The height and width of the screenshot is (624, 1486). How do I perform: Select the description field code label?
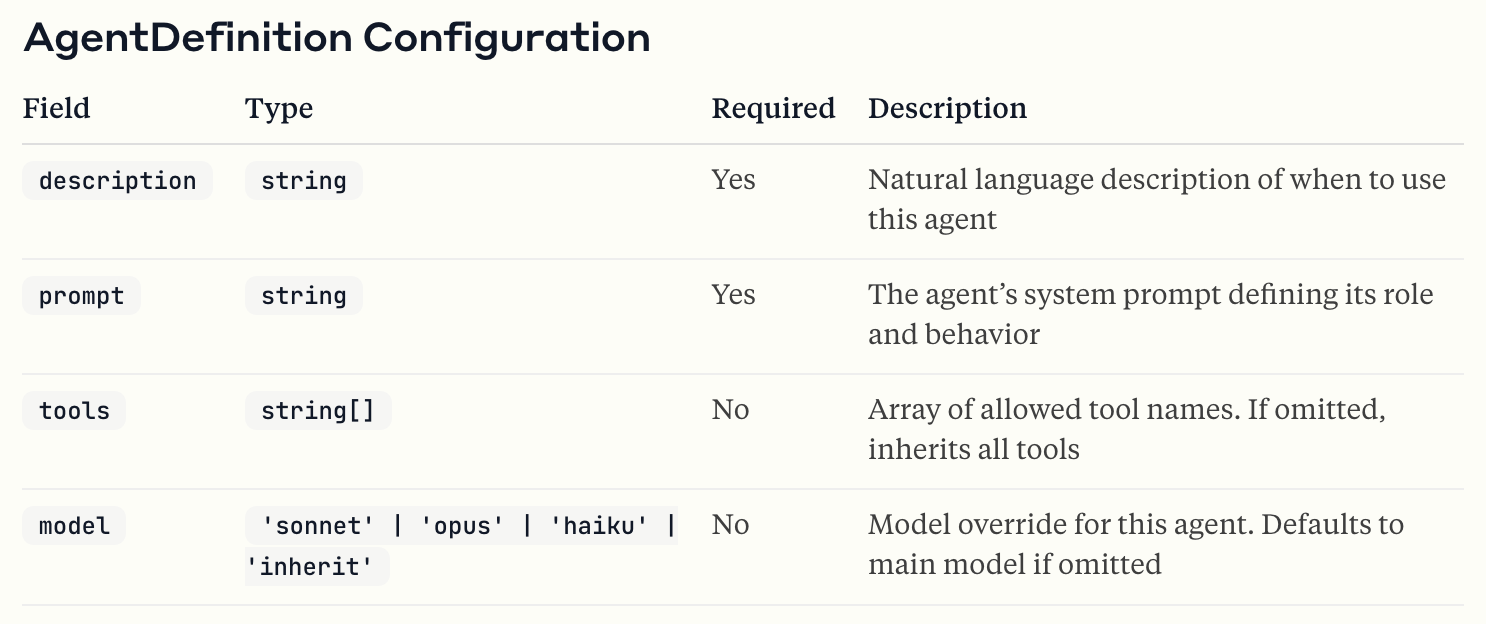117,181
